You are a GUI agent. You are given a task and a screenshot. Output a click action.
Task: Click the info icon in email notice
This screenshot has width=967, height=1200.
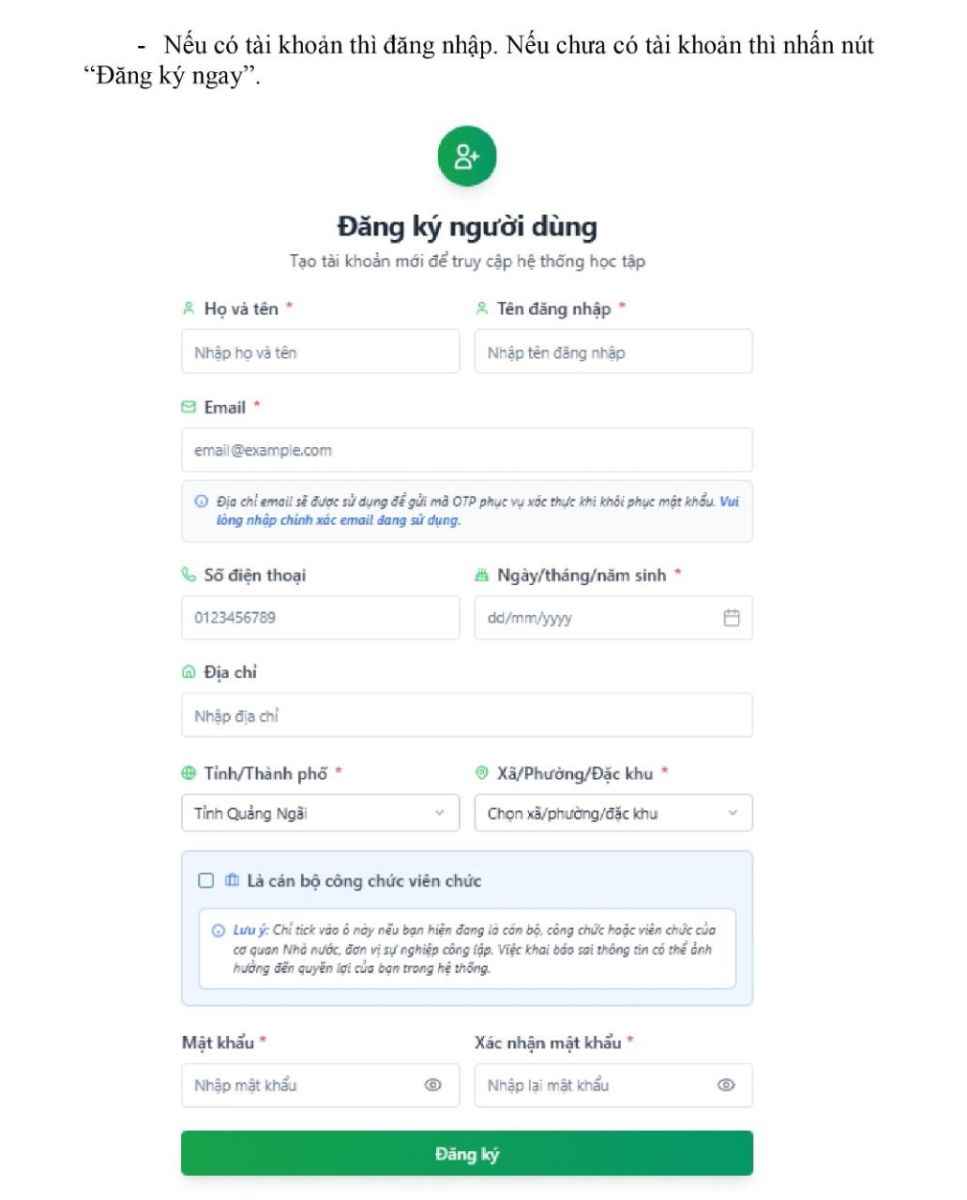pos(201,502)
